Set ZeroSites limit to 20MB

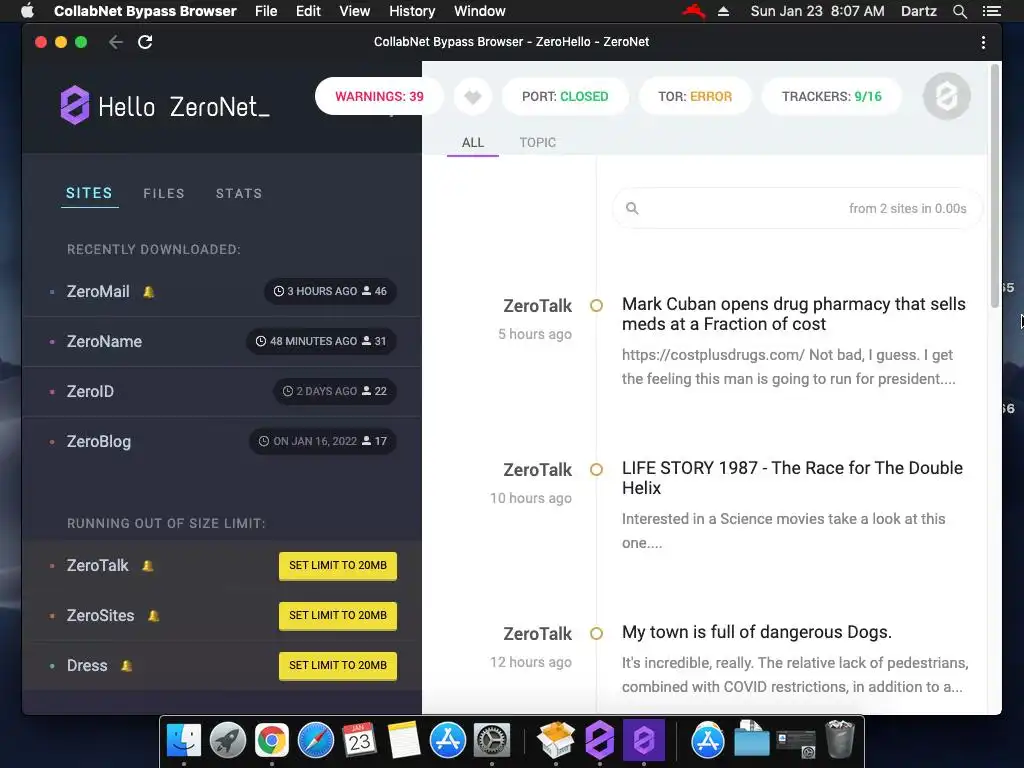coord(338,616)
